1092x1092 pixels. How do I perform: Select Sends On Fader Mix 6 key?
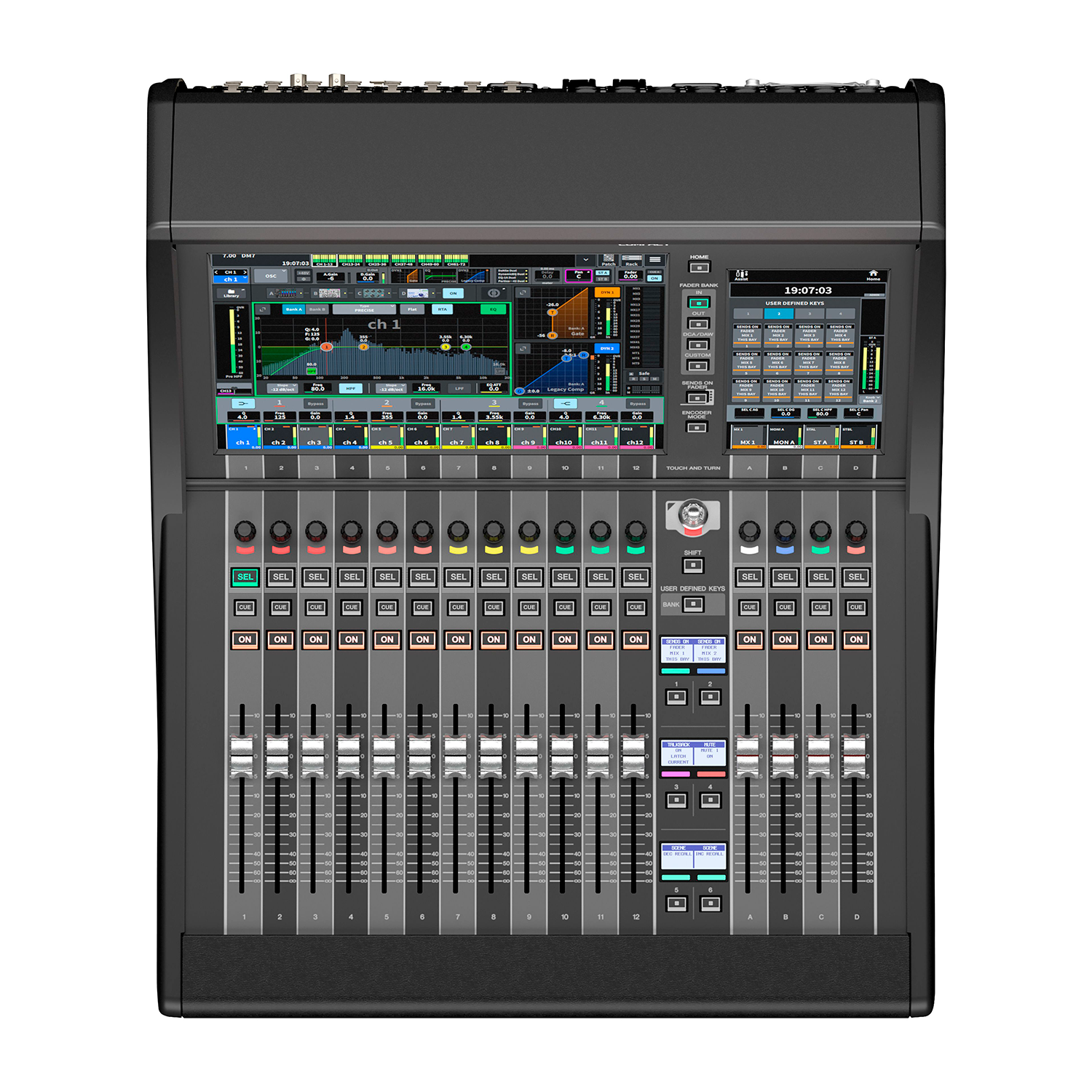(778, 361)
